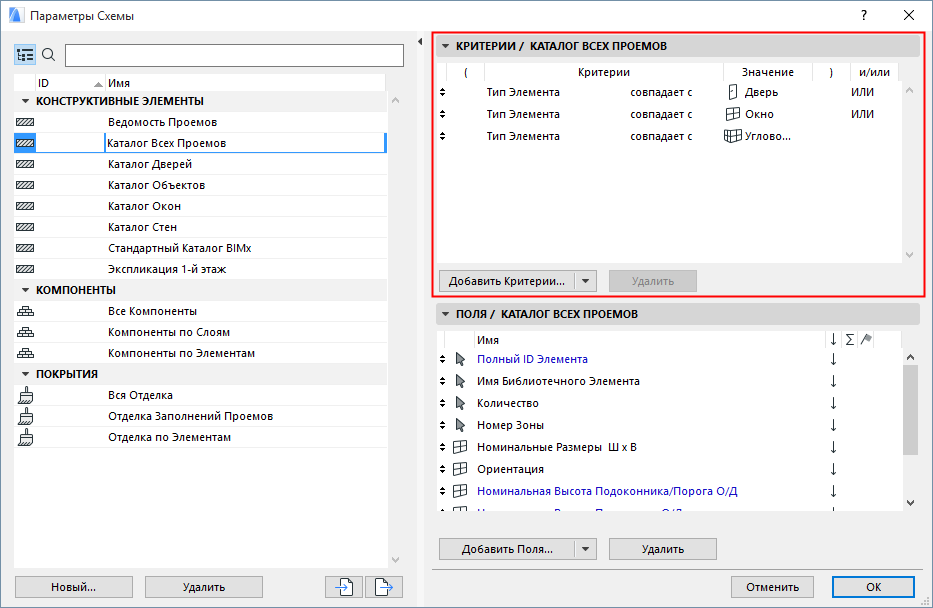Click the Добавить Критерии... button
Viewport: 933px width, 608px height.
click(507, 281)
